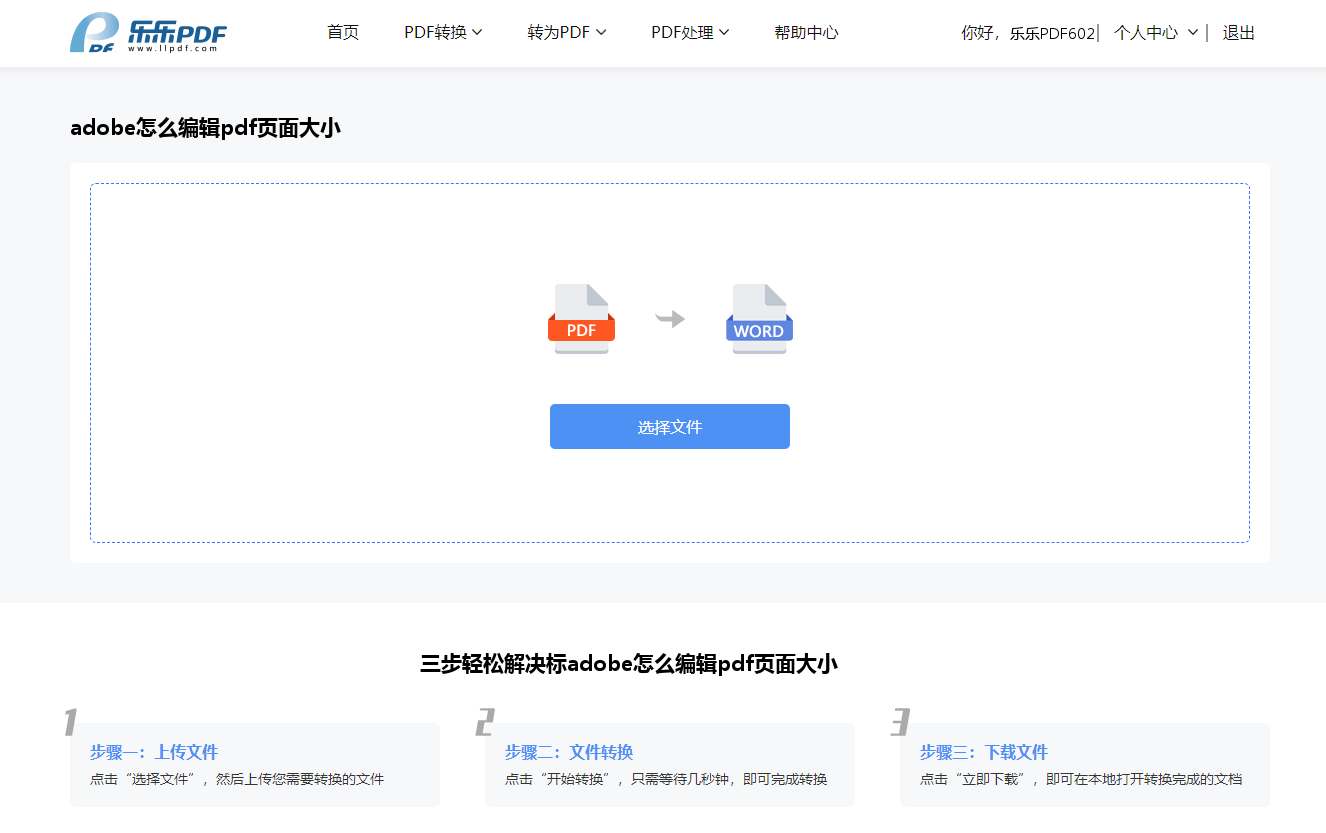1326x833 pixels.
Task: Expand the 个人中心 dropdown
Action: (x=1156, y=33)
